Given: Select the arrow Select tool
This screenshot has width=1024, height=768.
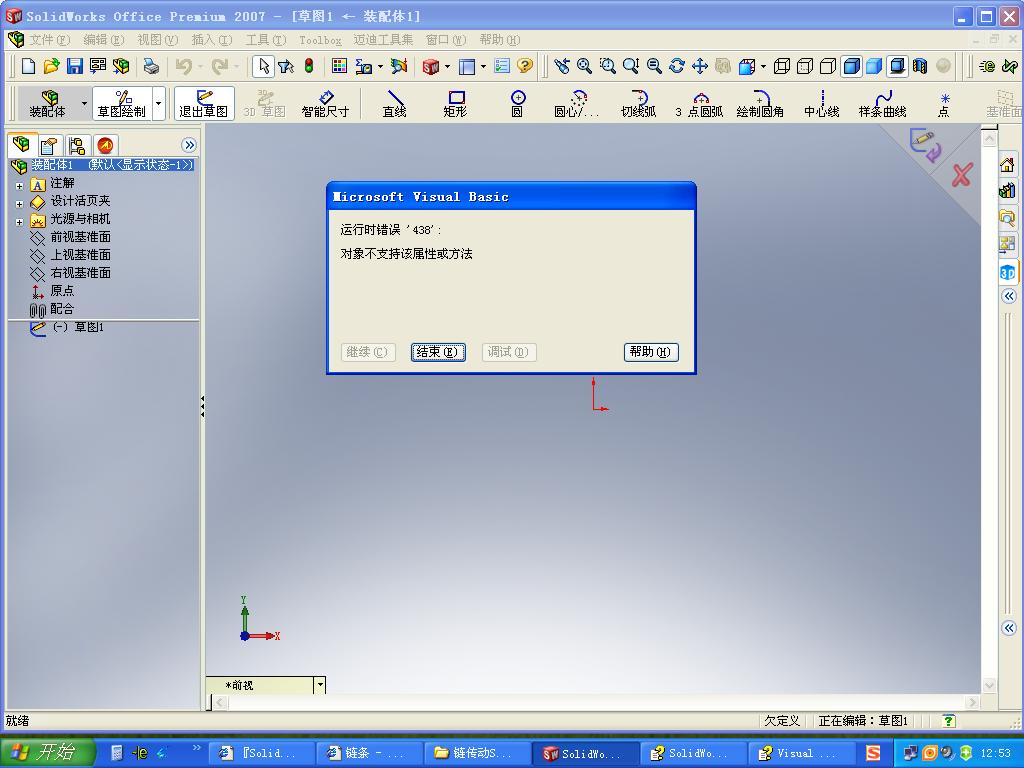Looking at the screenshot, I should [263, 66].
